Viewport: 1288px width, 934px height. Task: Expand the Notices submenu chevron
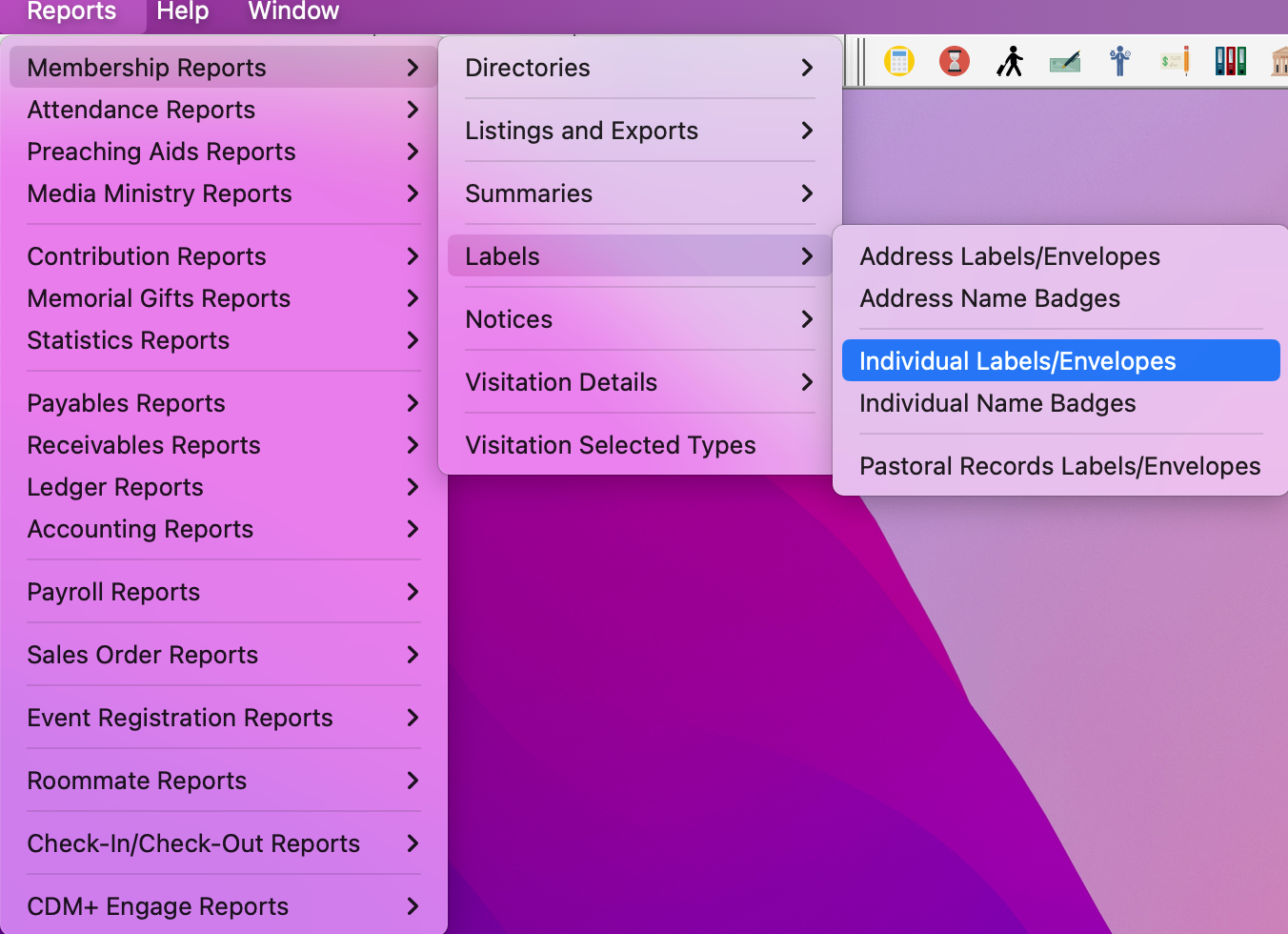click(807, 319)
